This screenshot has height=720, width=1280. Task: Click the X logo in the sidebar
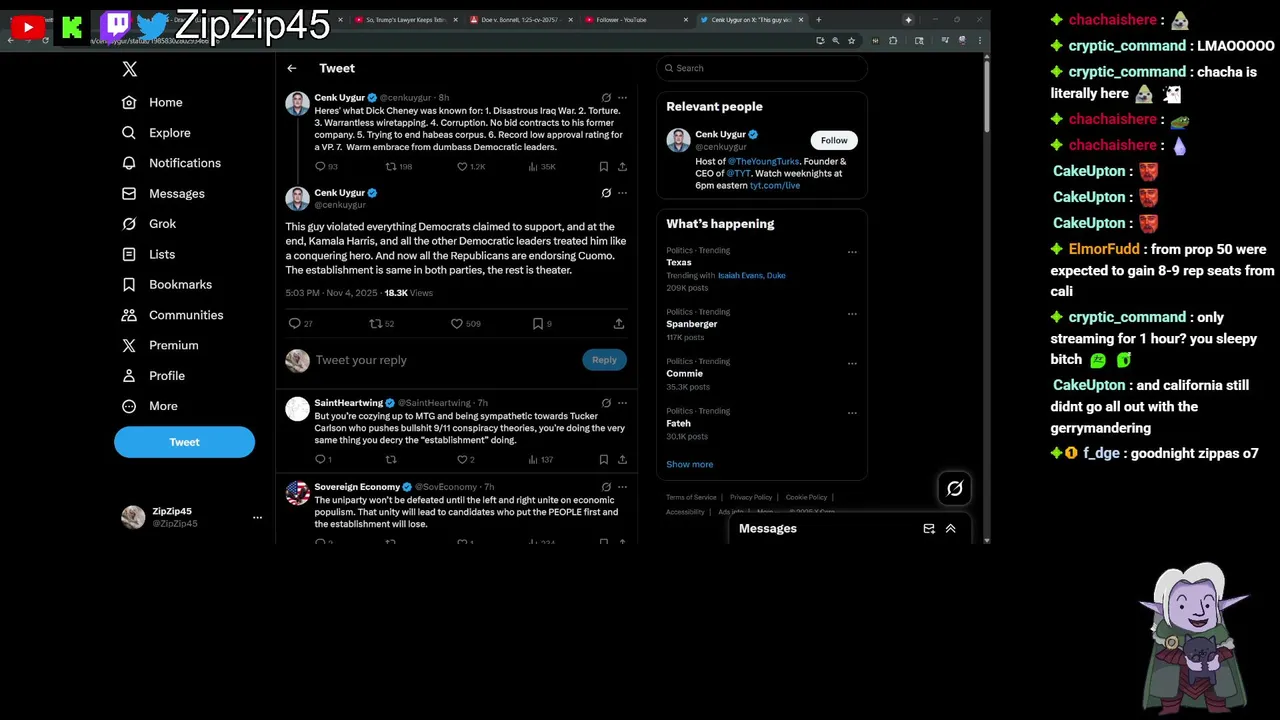129,69
